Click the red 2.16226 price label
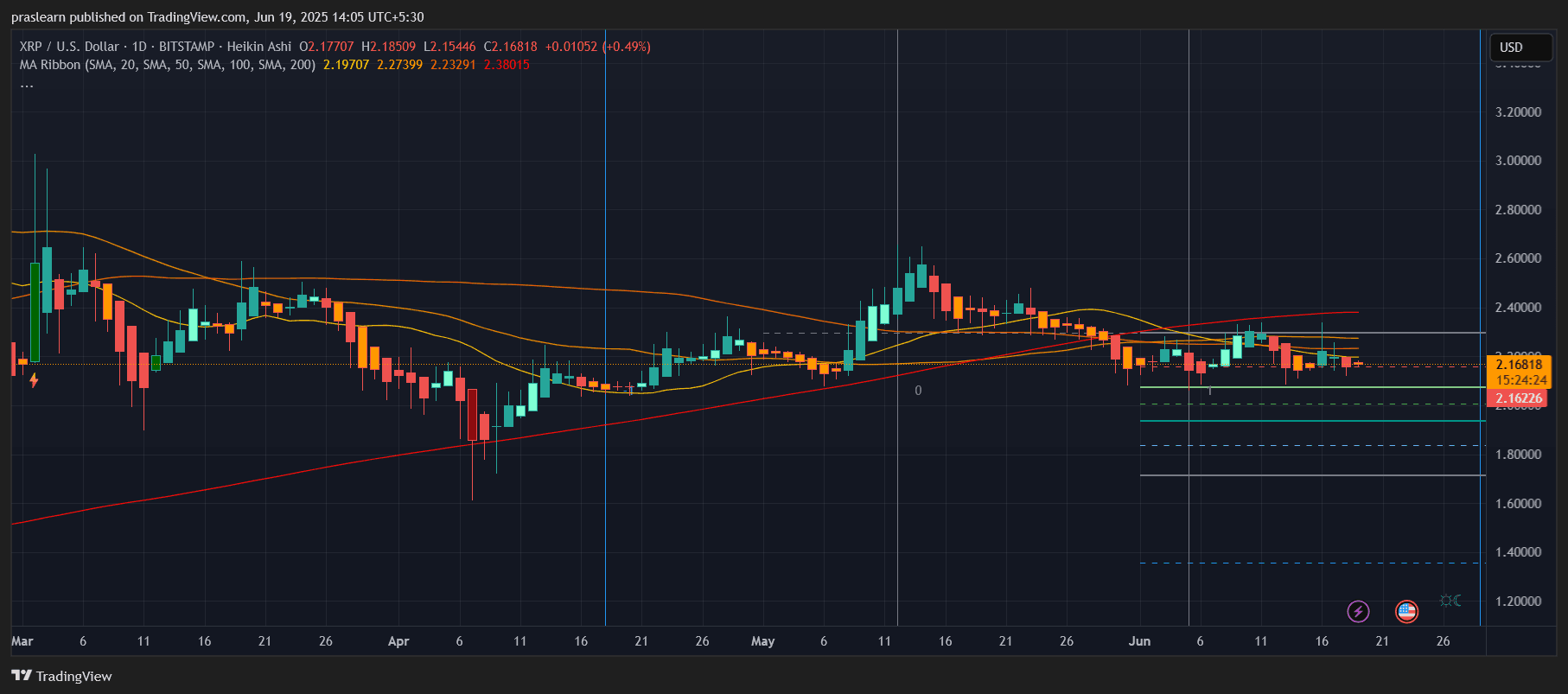The width and height of the screenshot is (1568, 694). (x=1519, y=398)
